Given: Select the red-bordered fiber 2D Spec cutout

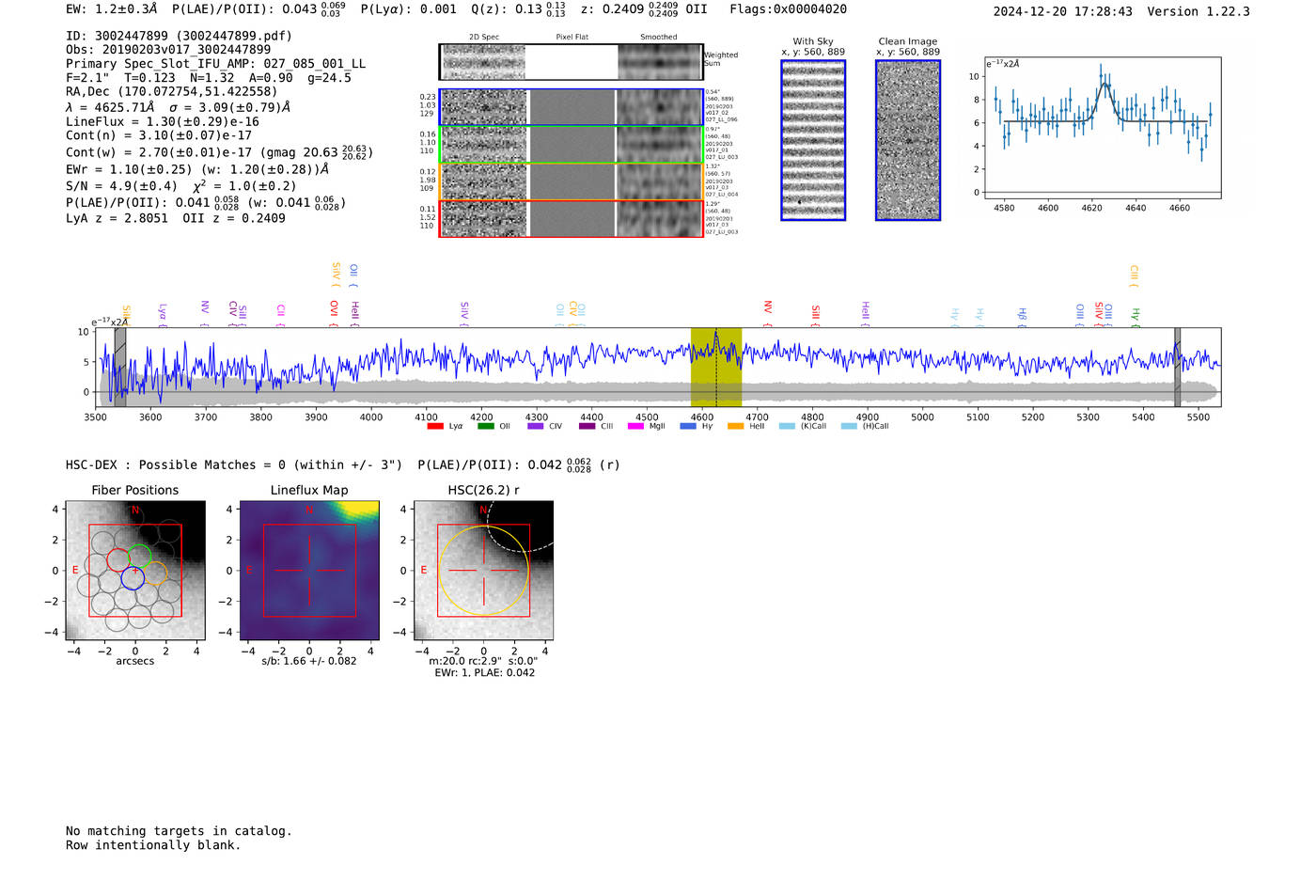Looking at the screenshot, I should click(484, 219).
